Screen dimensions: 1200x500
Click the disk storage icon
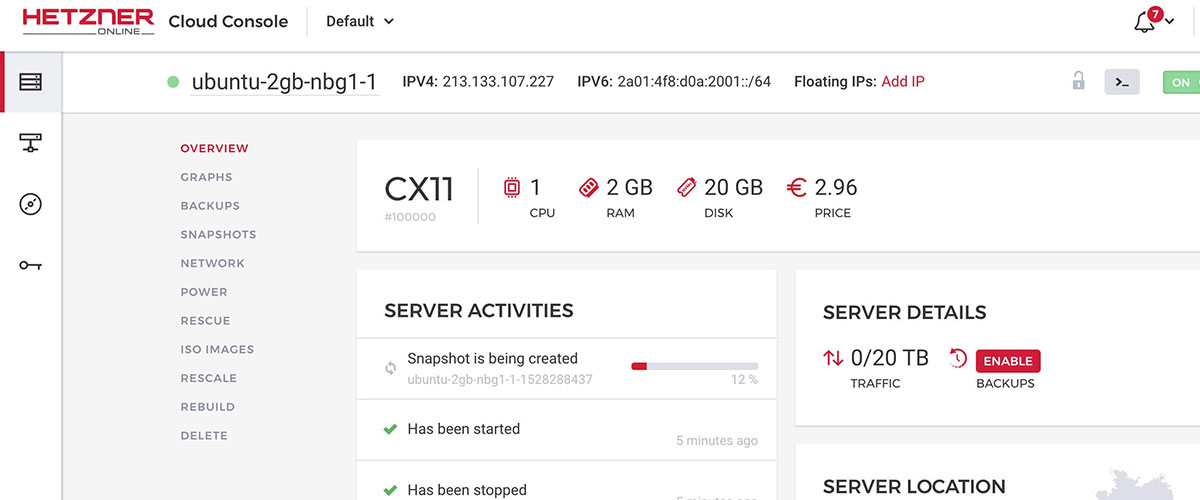tap(686, 187)
